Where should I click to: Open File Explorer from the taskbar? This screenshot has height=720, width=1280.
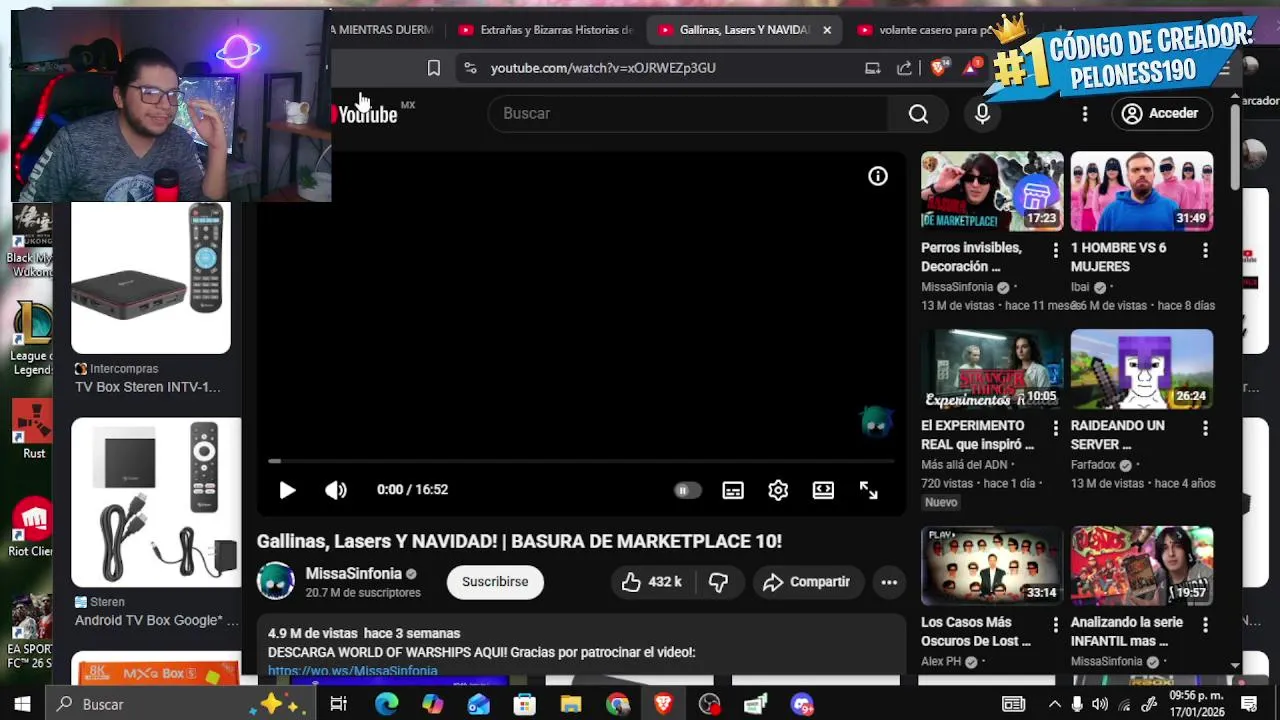[x=570, y=704]
